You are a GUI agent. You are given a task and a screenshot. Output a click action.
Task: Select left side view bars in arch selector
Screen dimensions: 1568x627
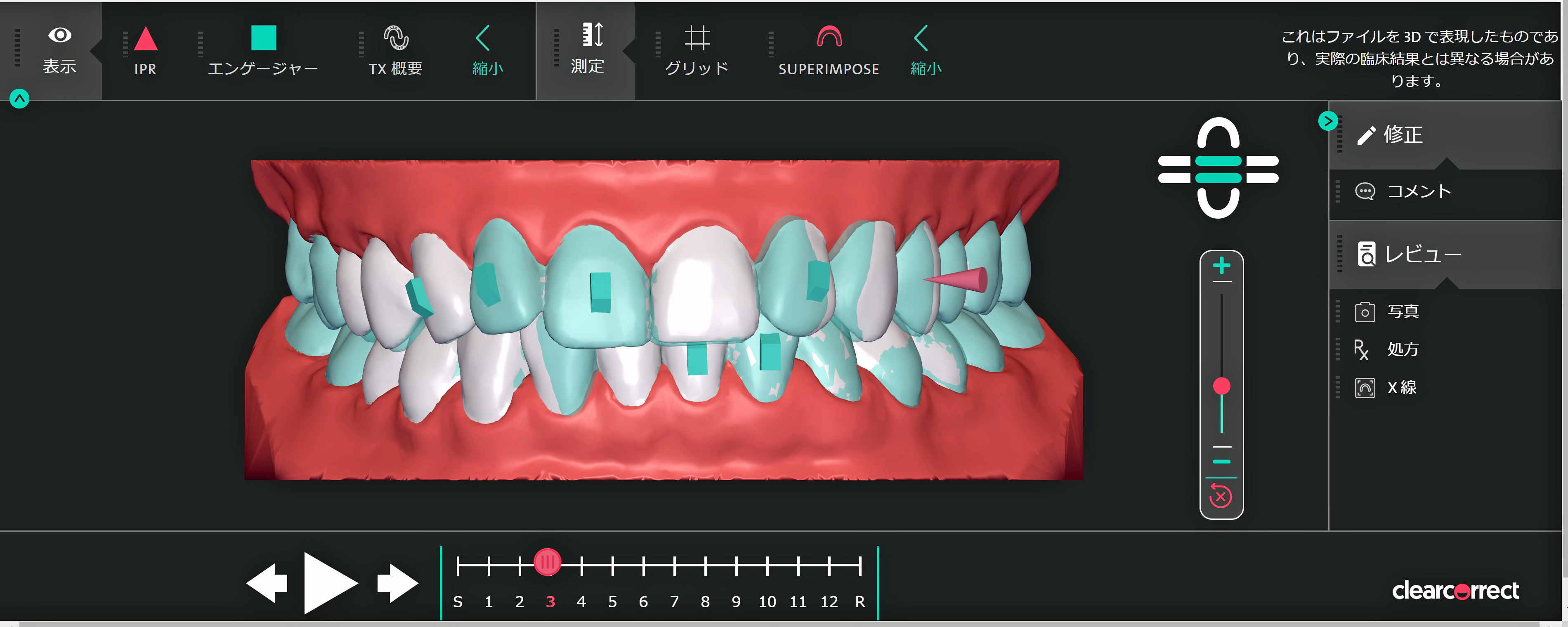tap(1174, 169)
